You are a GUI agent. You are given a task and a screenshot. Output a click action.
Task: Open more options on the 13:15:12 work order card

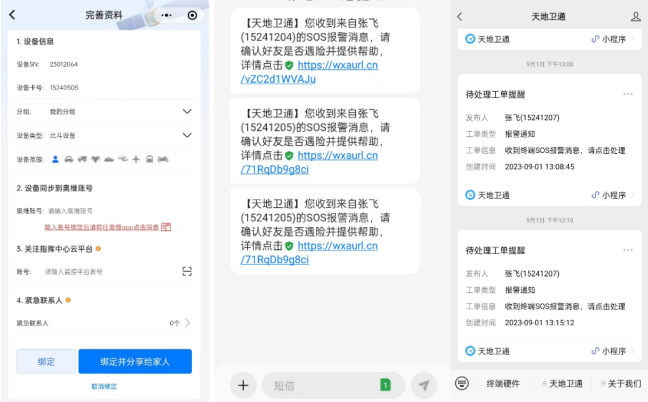pyautogui.click(x=628, y=250)
